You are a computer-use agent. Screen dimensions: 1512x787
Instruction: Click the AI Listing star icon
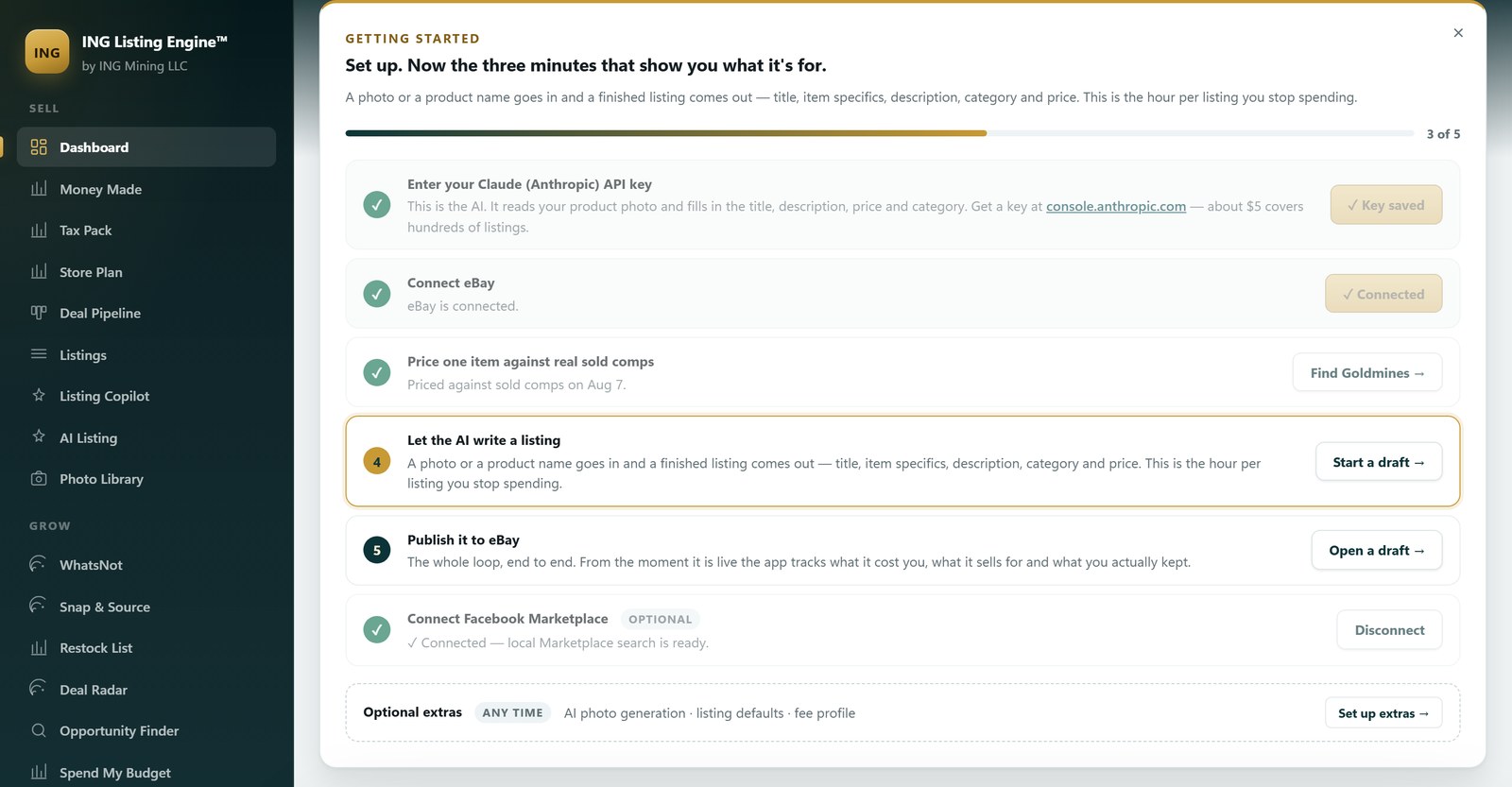pos(39,437)
